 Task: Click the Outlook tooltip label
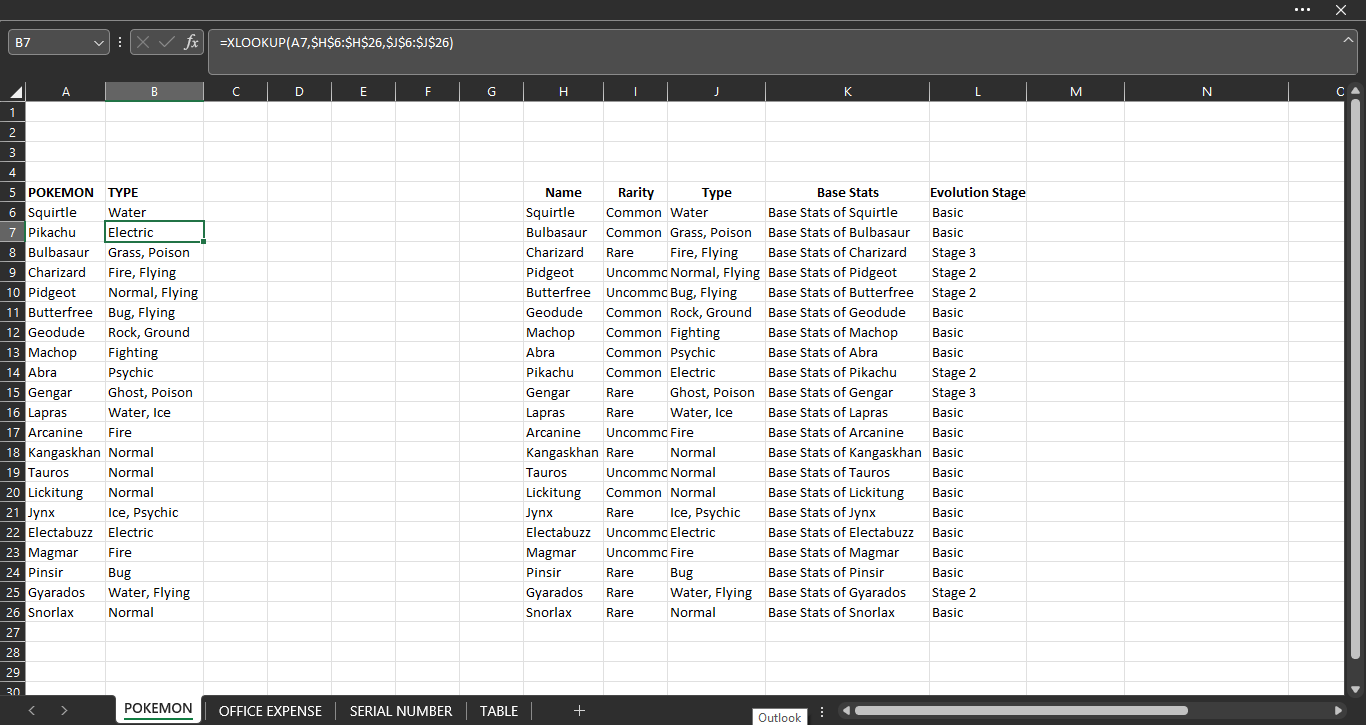(780, 717)
